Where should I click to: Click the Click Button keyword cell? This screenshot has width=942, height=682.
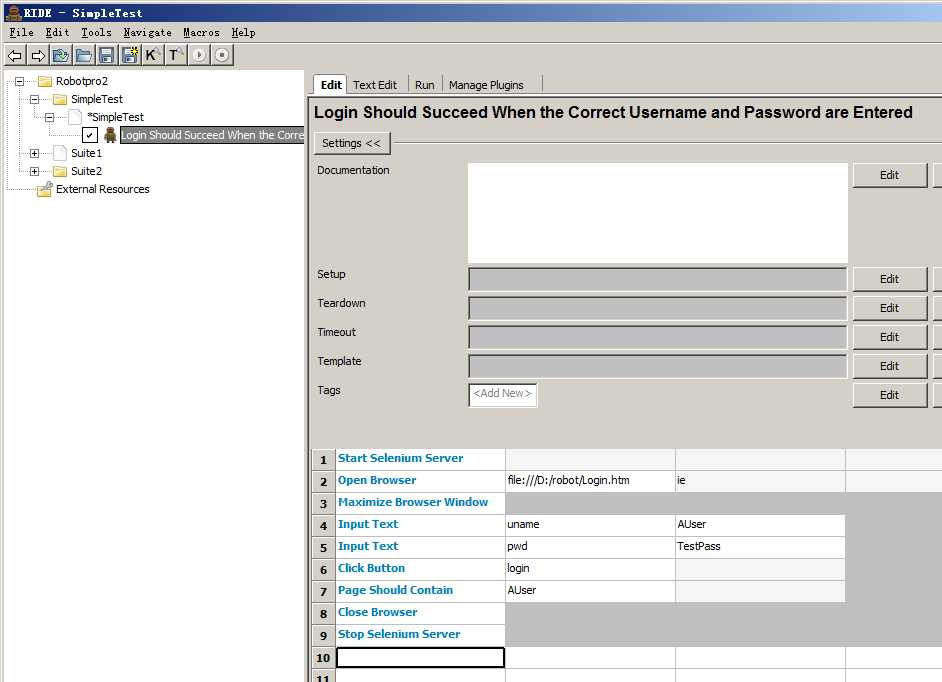coord(421,569)
